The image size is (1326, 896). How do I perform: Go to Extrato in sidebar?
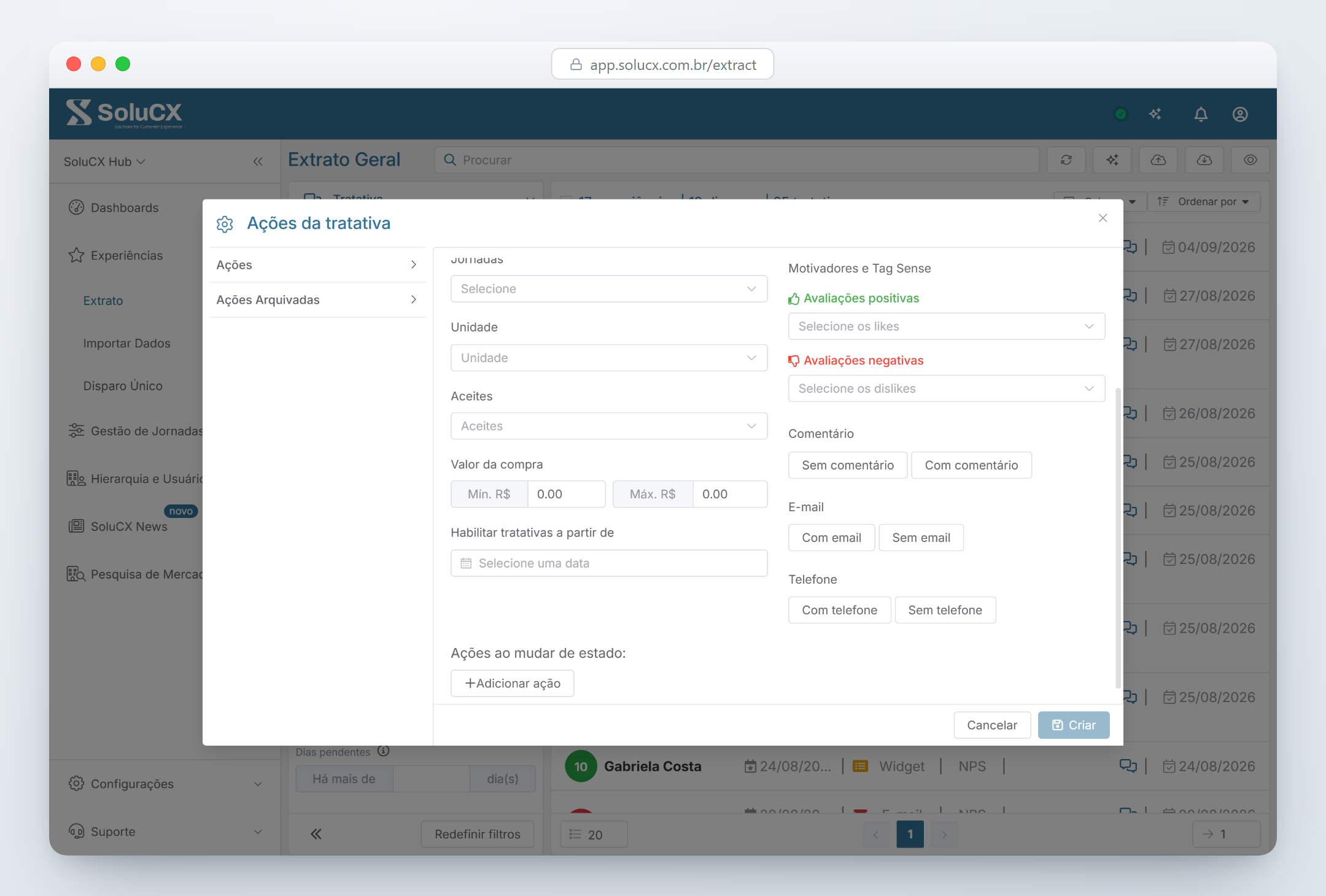pos(103,301)
